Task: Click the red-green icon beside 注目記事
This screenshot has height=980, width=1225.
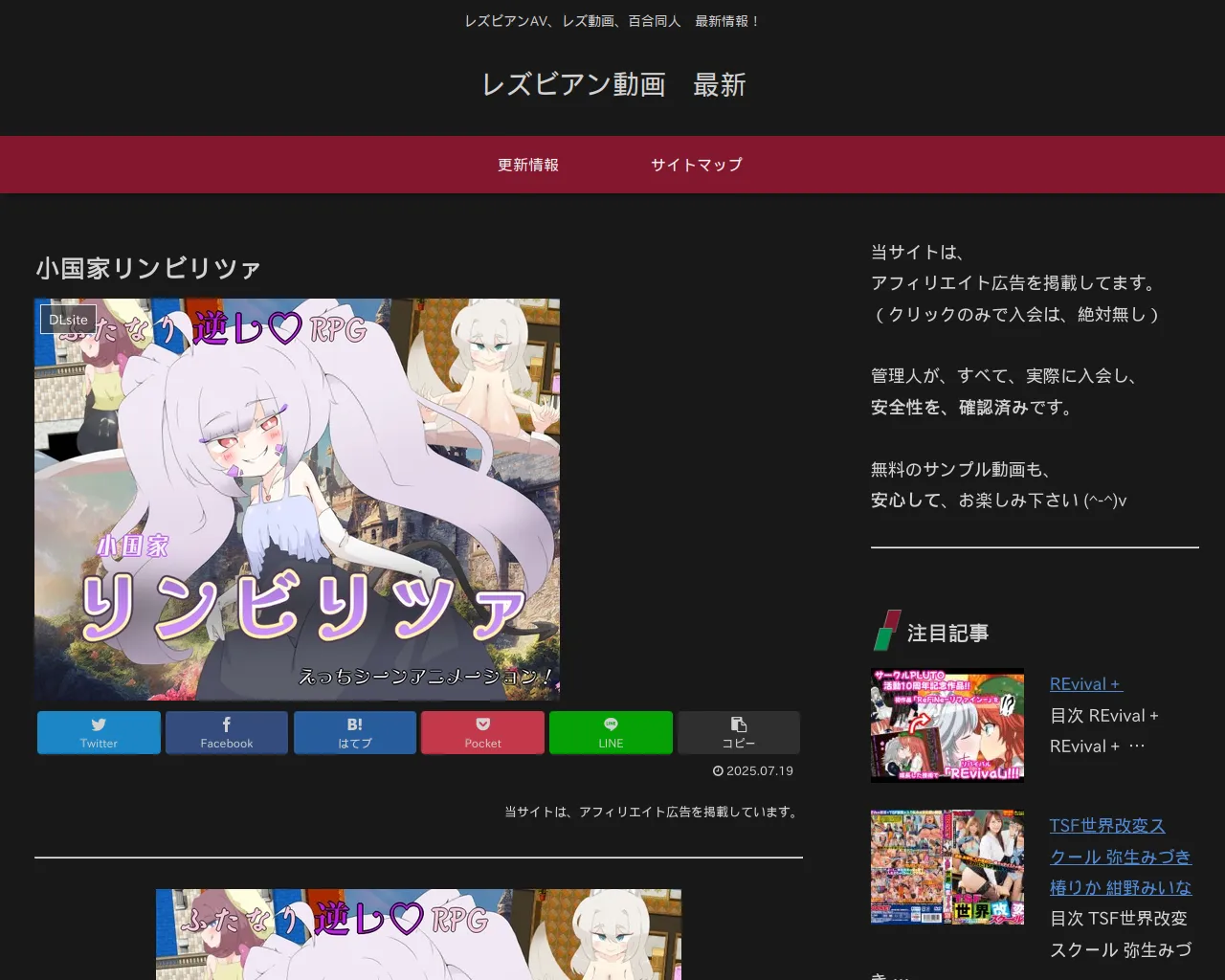Action: [887, 632]
